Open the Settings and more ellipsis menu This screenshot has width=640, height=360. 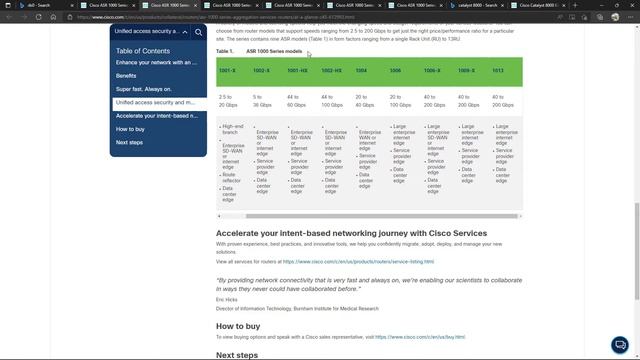click(630, 17)
